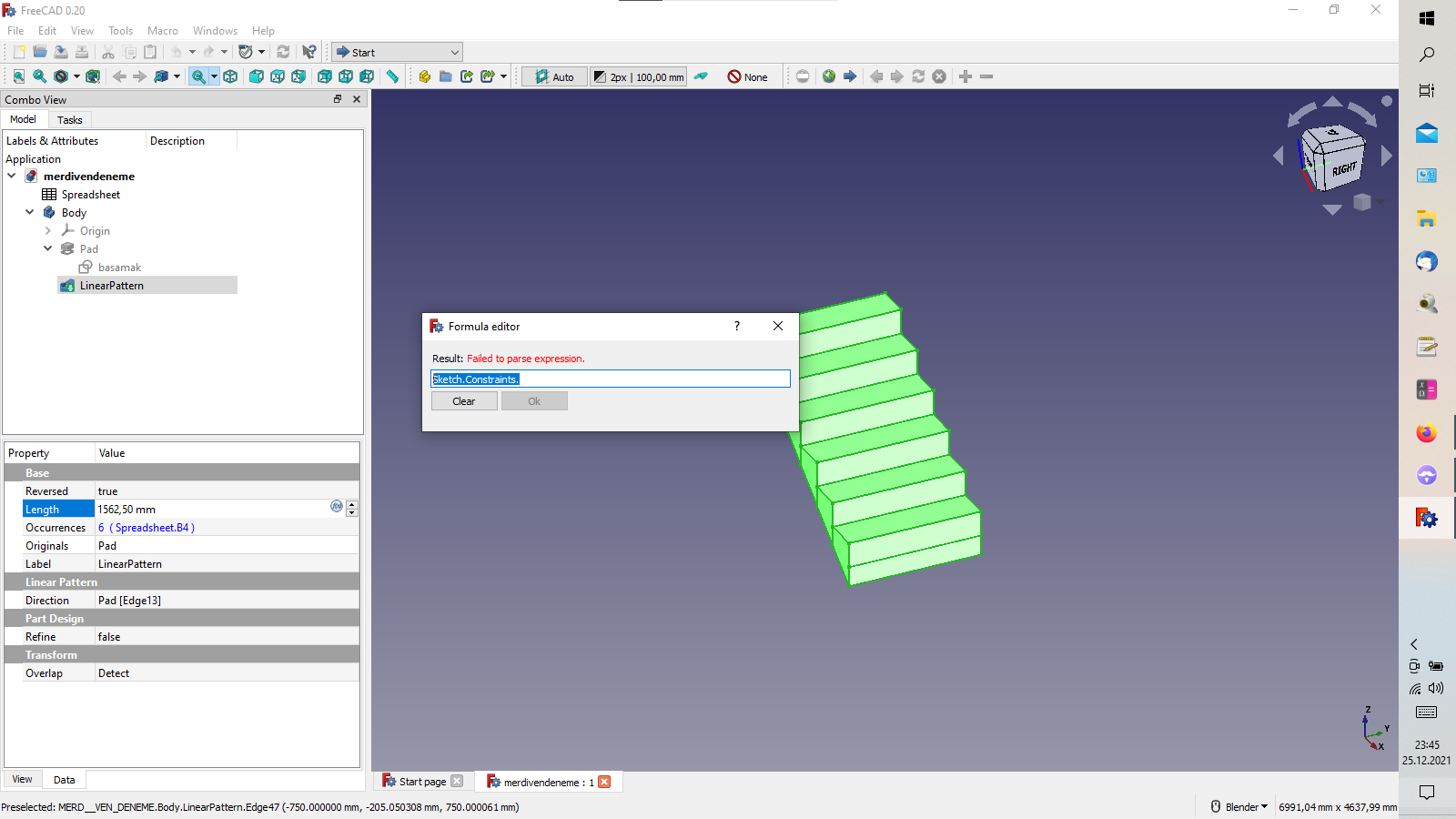The height and width of the screenshot is (819, 1456).
Task: Toggle the Reversed property value
Action: (x=227, y=491)
